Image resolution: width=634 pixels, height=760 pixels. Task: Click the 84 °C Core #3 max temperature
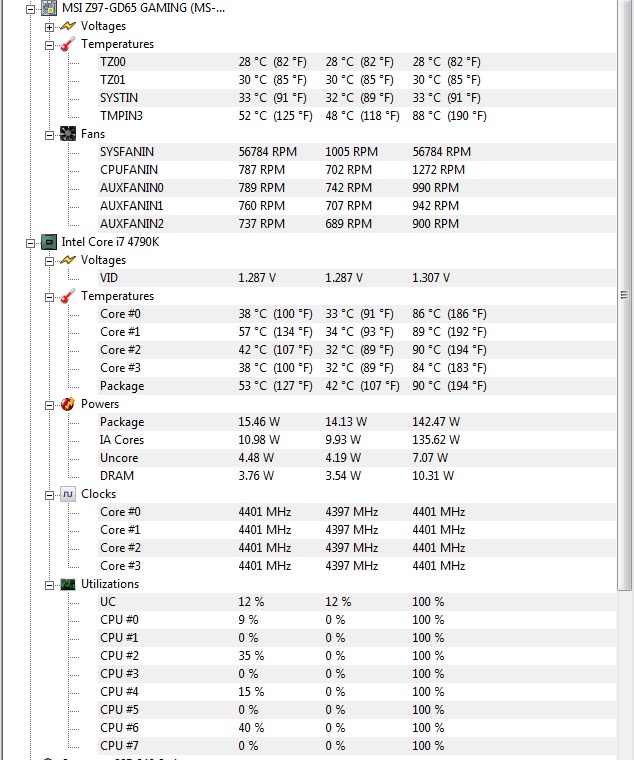(x=449, y=368)
